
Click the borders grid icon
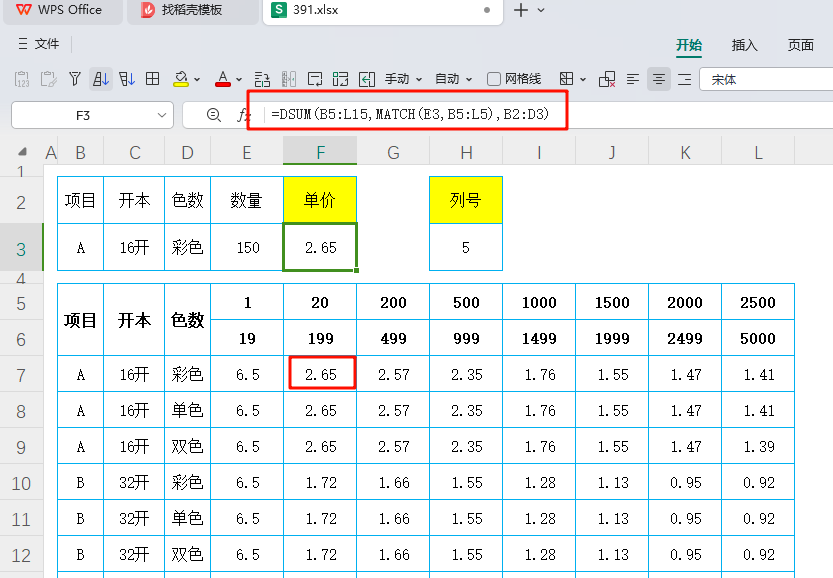(x=566, y=79)
